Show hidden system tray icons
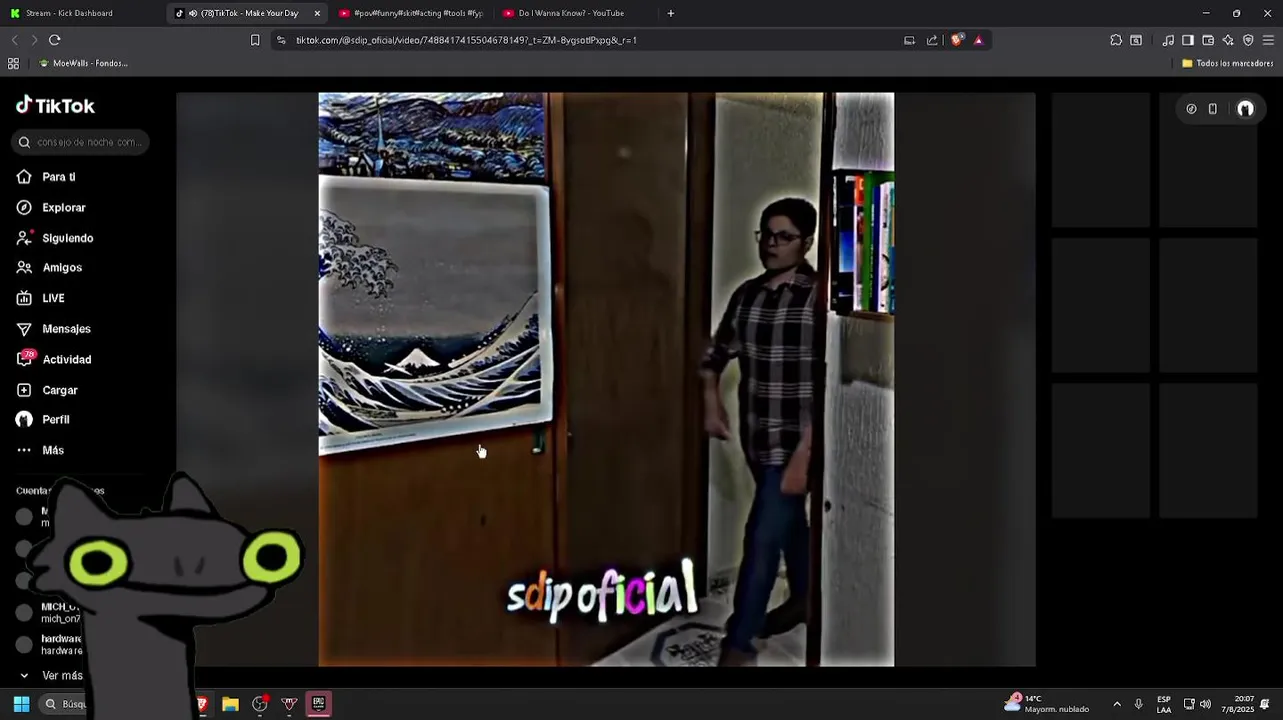 click(1117, 704)
